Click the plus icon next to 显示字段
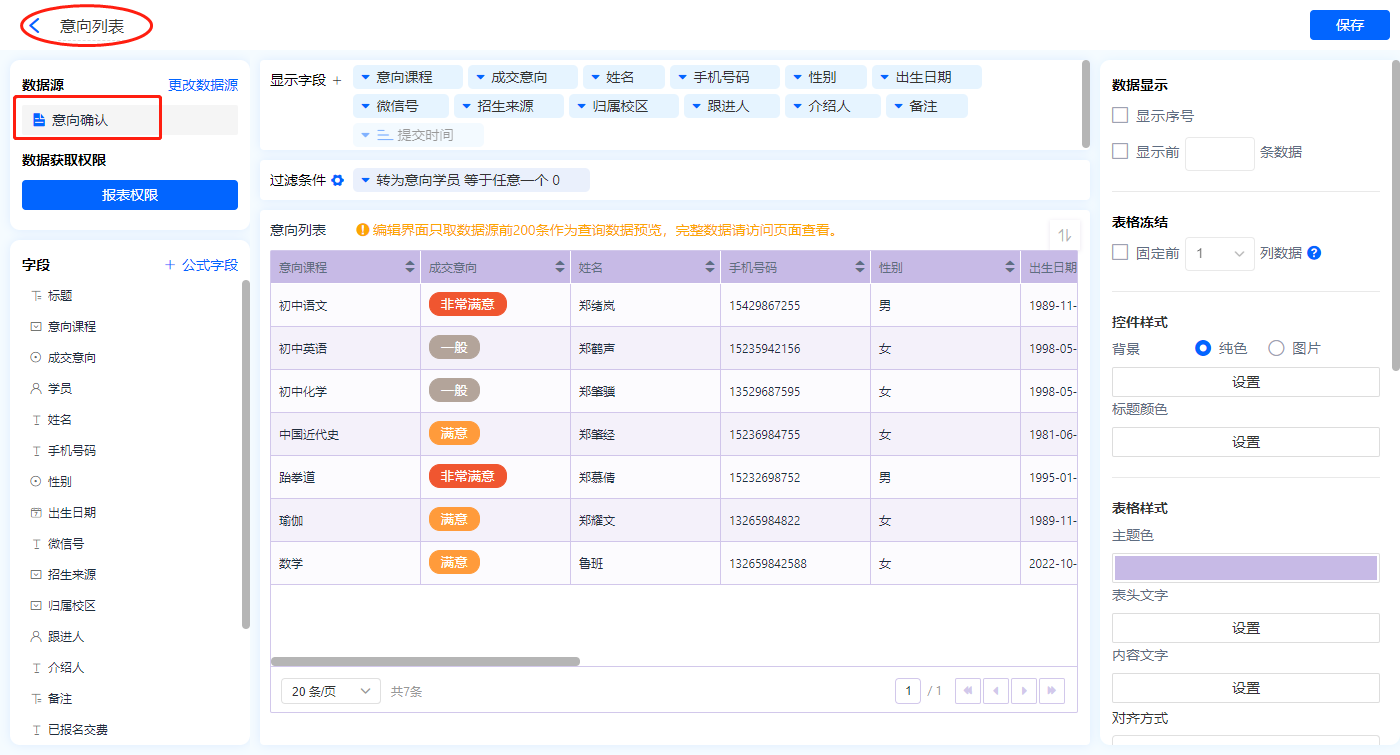 pos(337,80)
